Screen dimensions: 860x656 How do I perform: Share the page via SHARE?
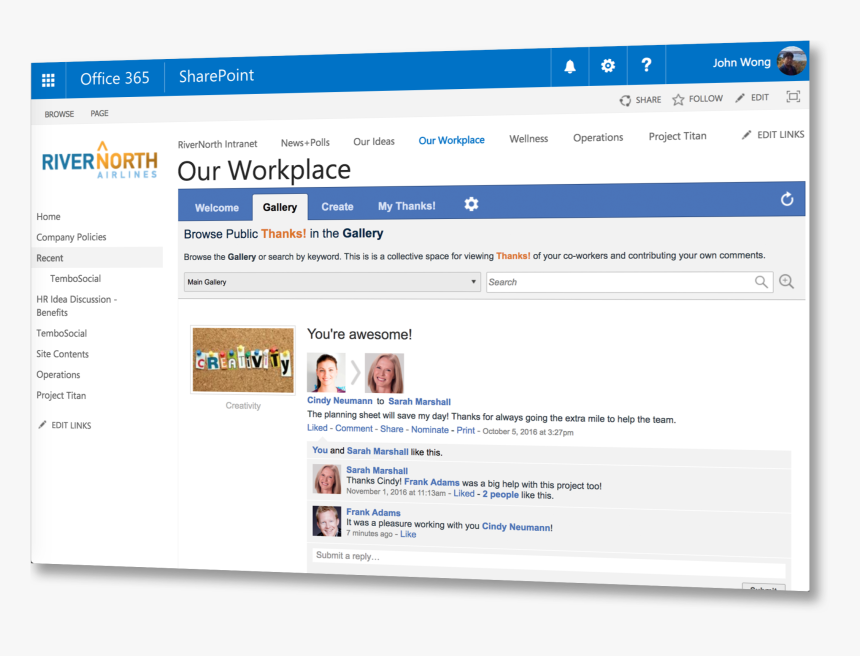[x=640, y=100]
